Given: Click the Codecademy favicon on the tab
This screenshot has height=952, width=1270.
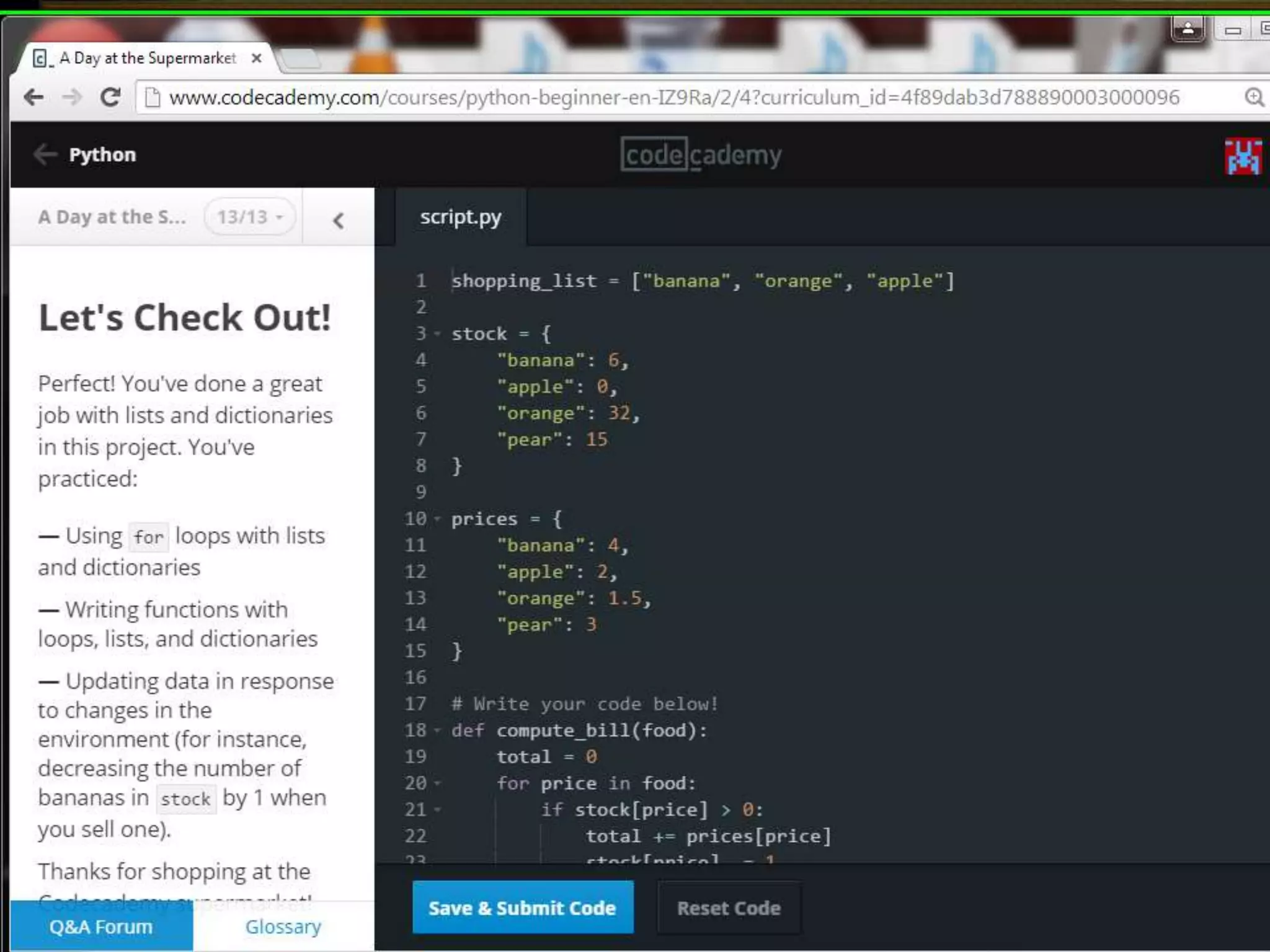Looking at the screenshot, I should pyautogui.click(x=41, y=59).
